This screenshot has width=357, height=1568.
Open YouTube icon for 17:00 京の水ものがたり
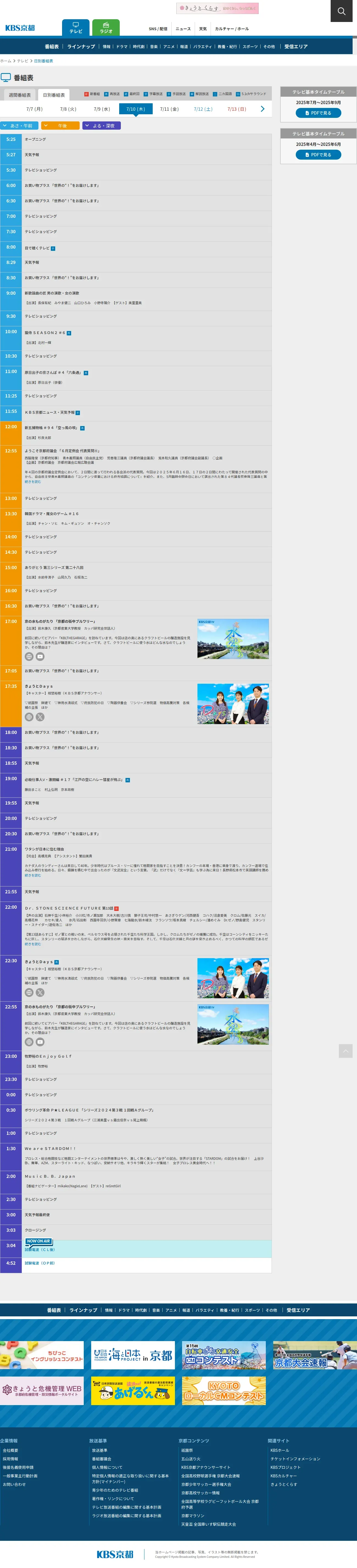40,657
